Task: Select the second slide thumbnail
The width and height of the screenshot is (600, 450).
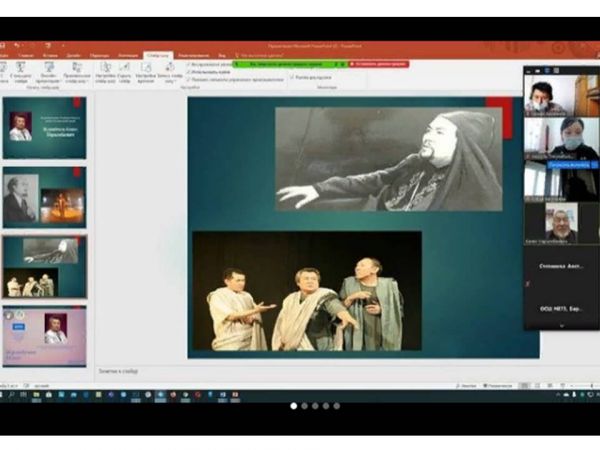Action: pyautogui.click(x=45, y=196)
